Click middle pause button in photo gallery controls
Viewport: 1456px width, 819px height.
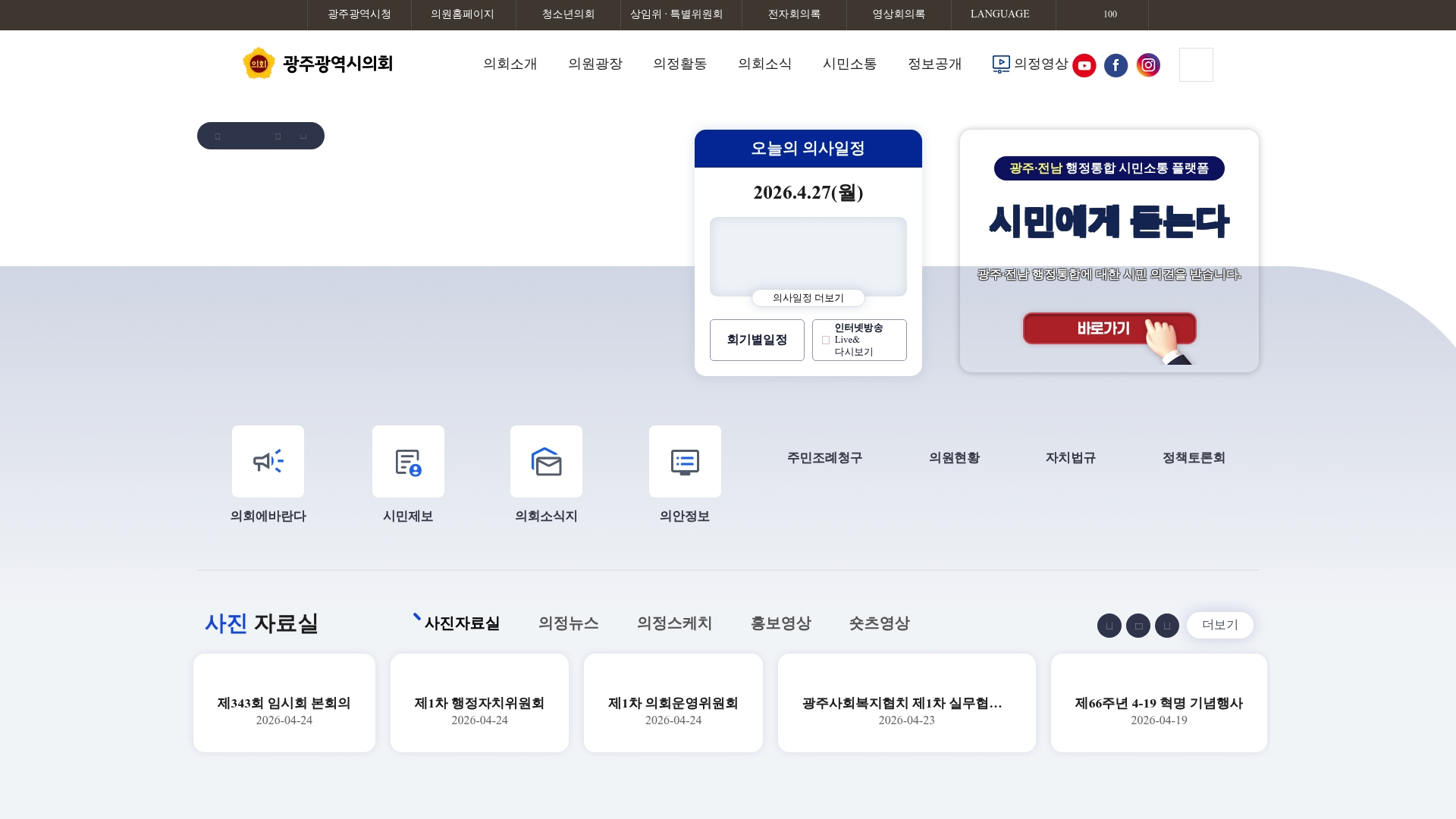pos(1137,626)
